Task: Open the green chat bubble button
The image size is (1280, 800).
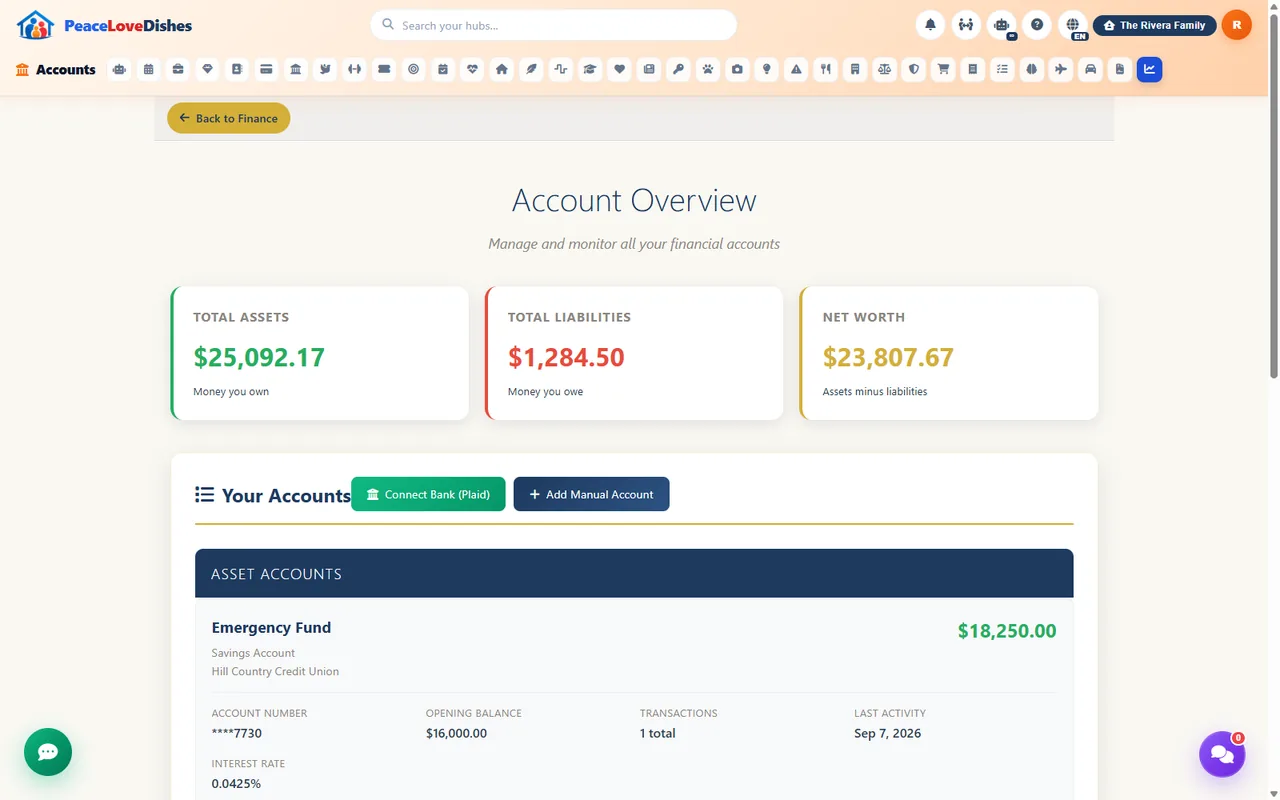Action: (x=48, y=752)
